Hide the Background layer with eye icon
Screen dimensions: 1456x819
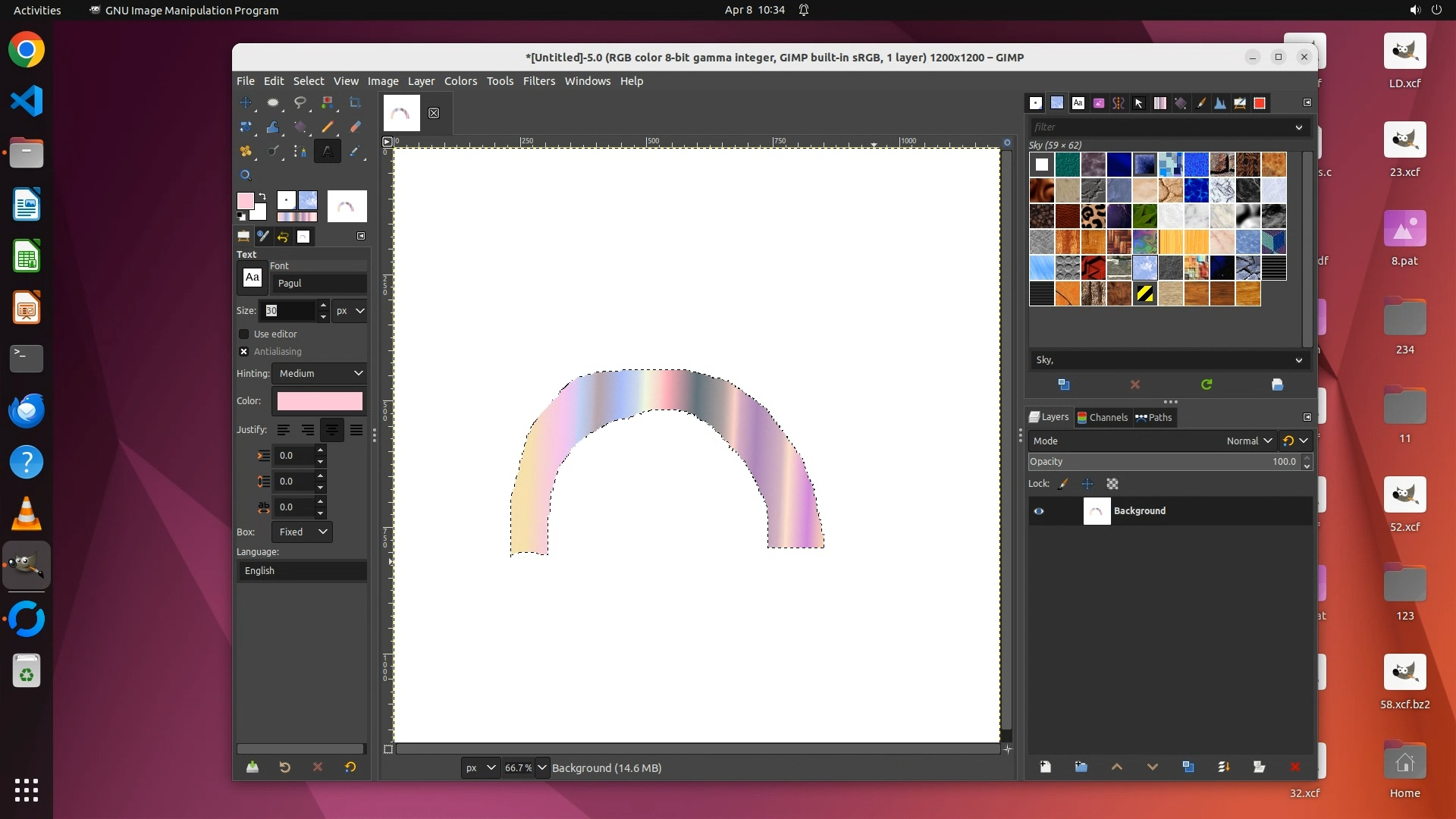(x=1039, y=511)
